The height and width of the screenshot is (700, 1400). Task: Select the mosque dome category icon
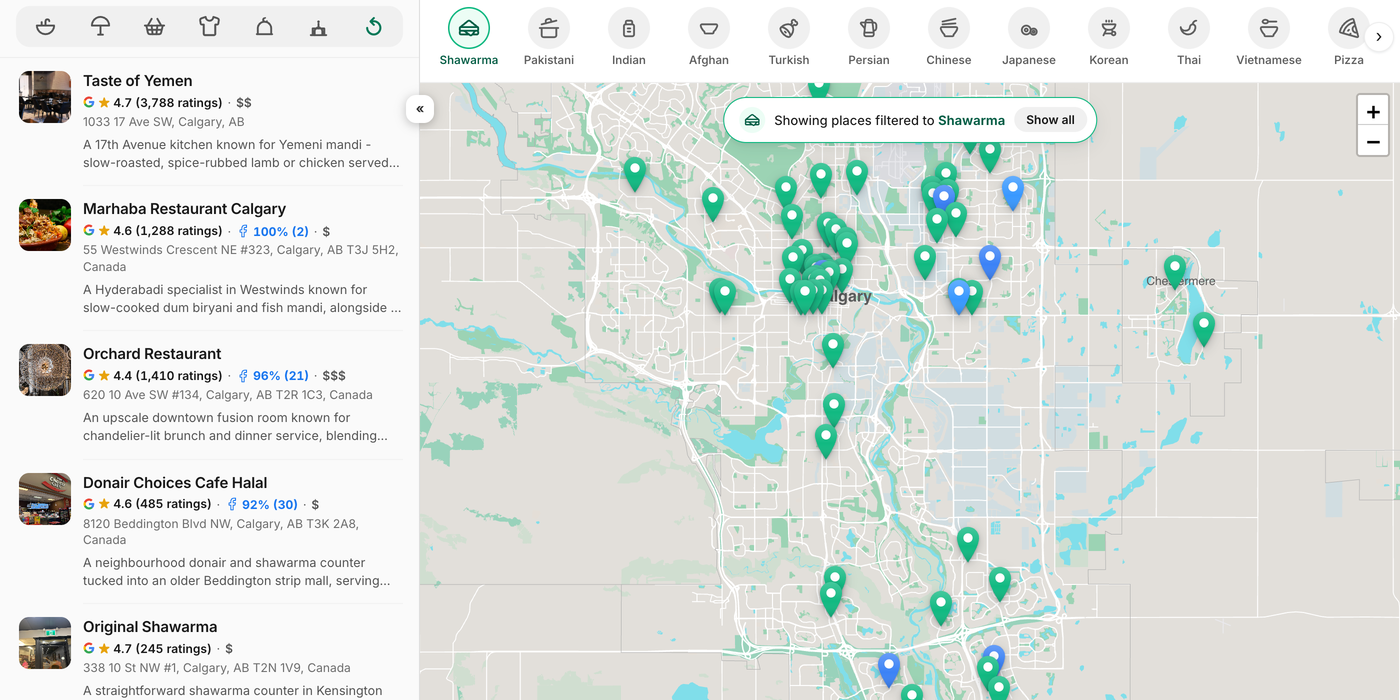pos(264,27)
